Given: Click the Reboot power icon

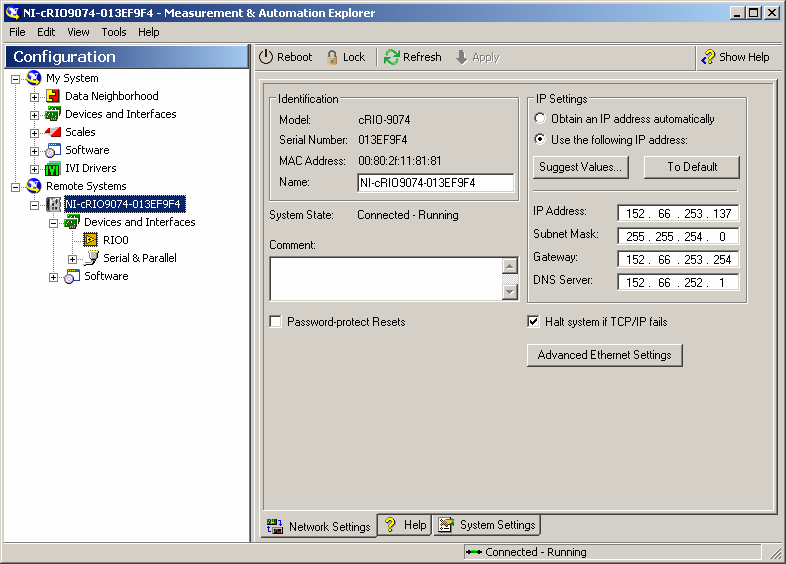Looking at the screenshot, I should pos(266,57).
